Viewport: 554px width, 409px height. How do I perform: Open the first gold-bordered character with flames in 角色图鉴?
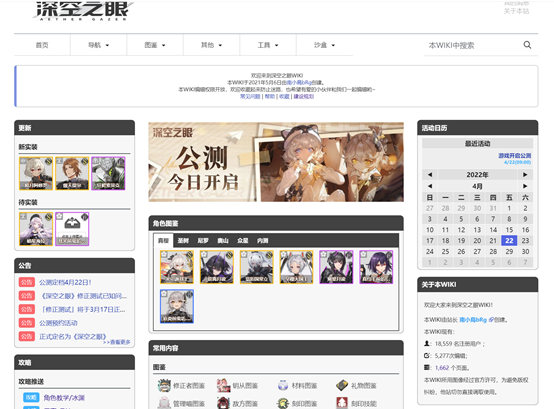pos(177,267)
